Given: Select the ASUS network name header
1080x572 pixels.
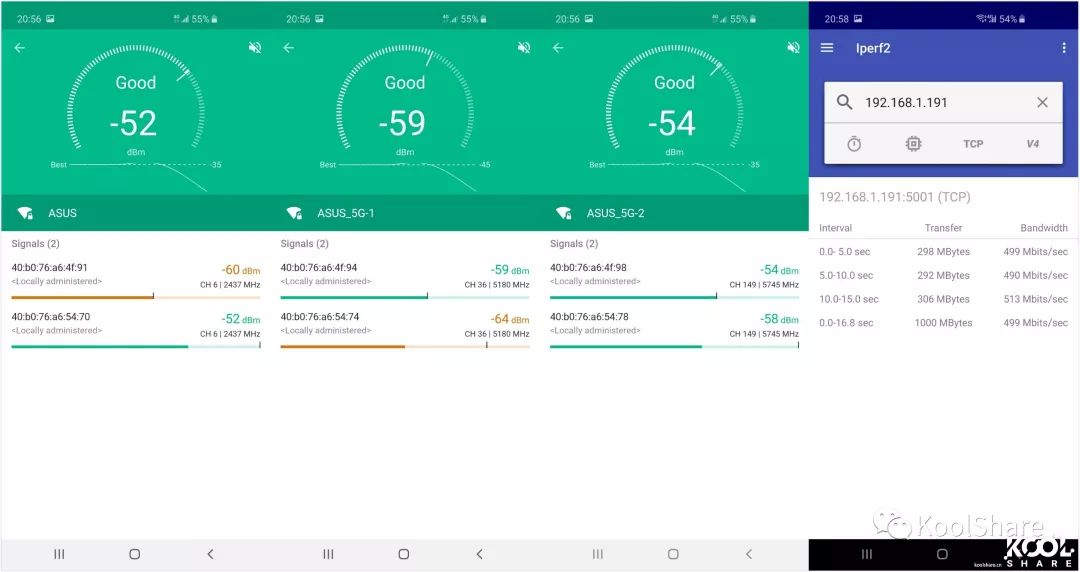Looking at the screenshot, I should (62, 213).
